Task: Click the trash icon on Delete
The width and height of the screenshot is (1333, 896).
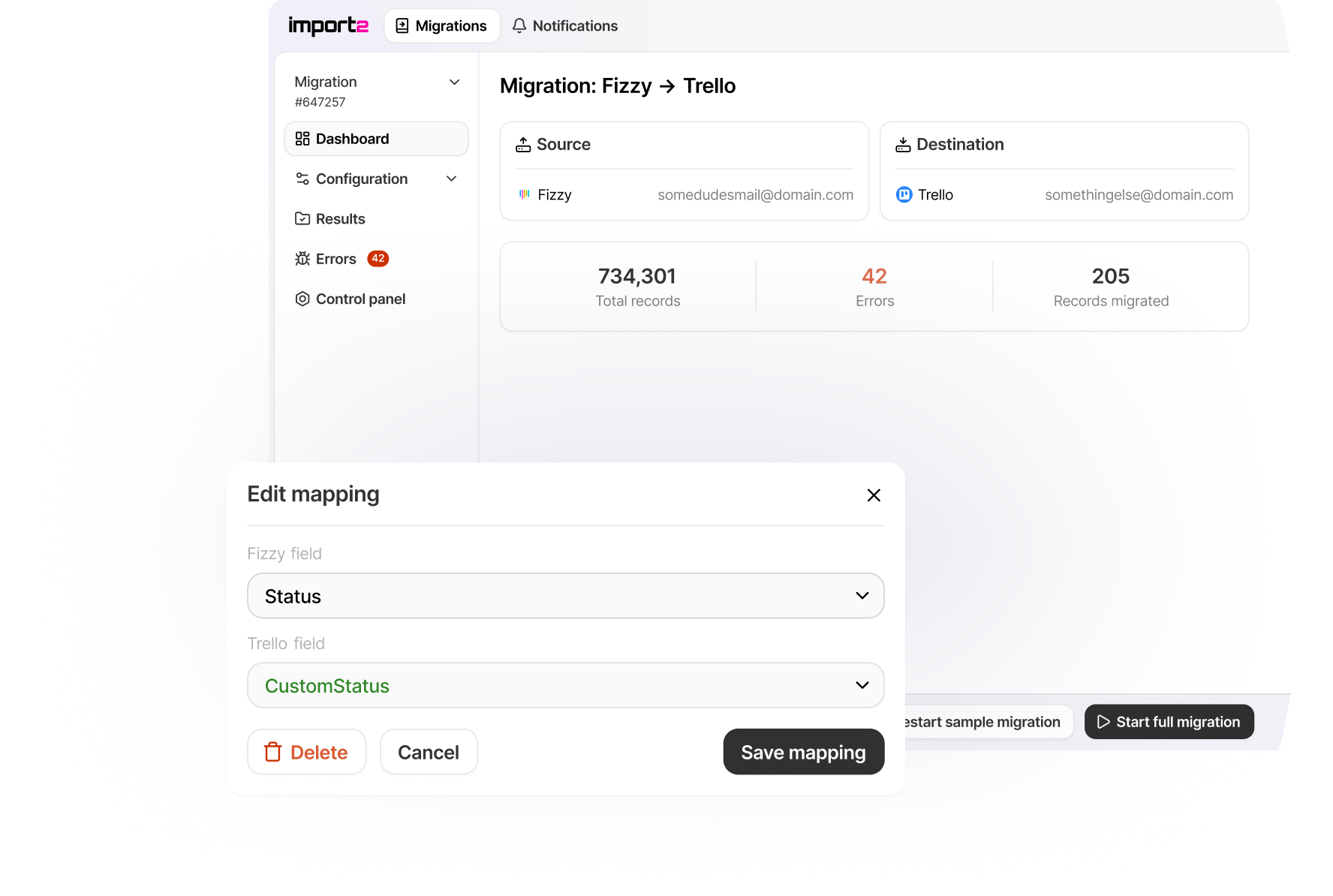Action: (x=273, y=752)
